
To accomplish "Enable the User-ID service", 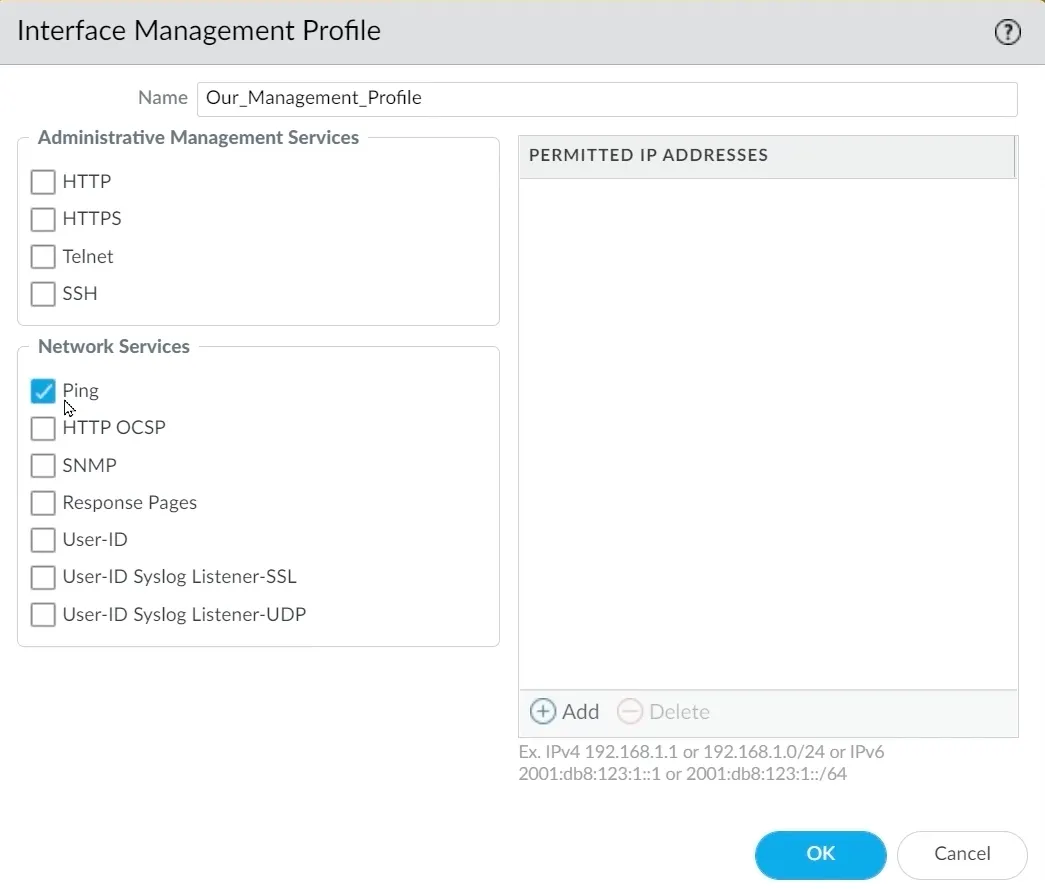I will coord(43,539).
